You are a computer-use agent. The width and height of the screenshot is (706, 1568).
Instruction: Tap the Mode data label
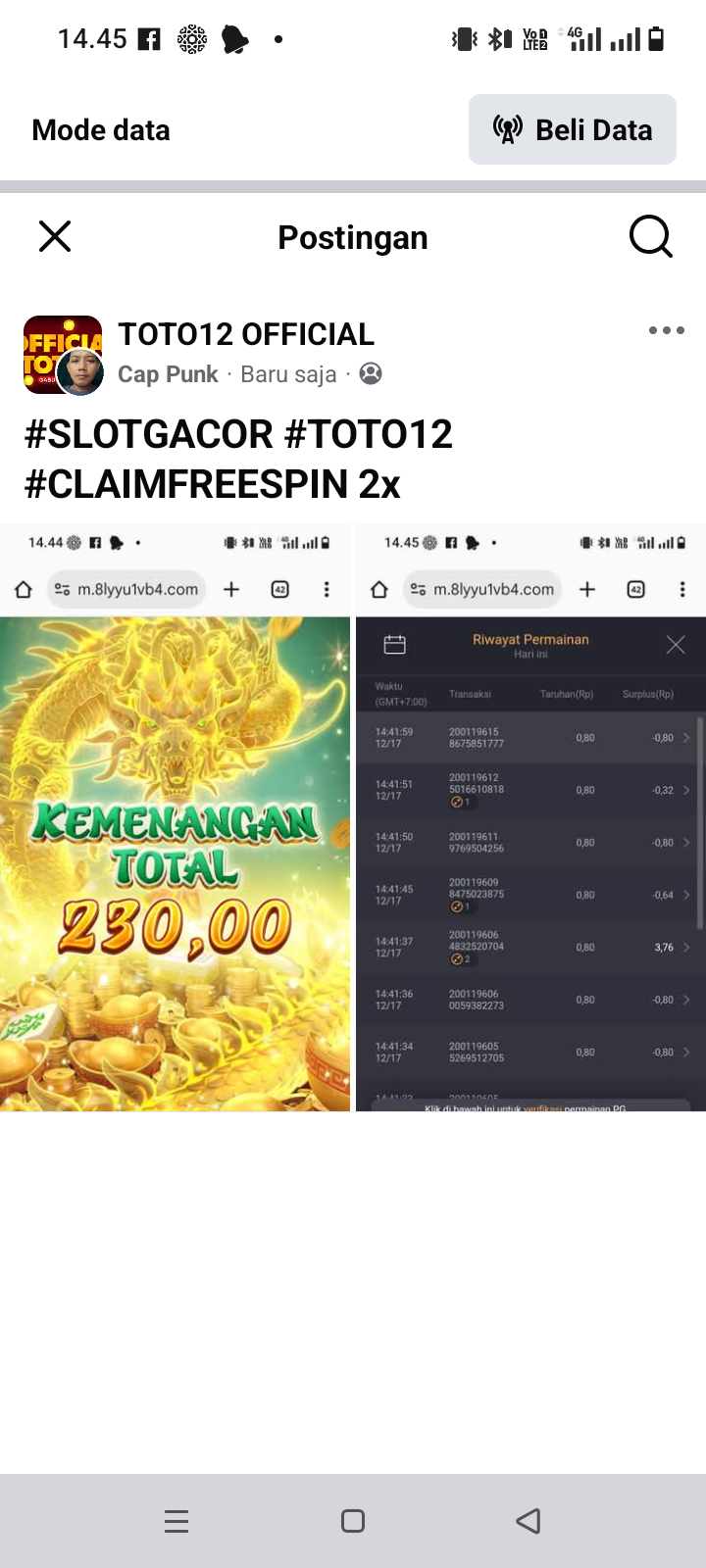(x=101, y=130)
